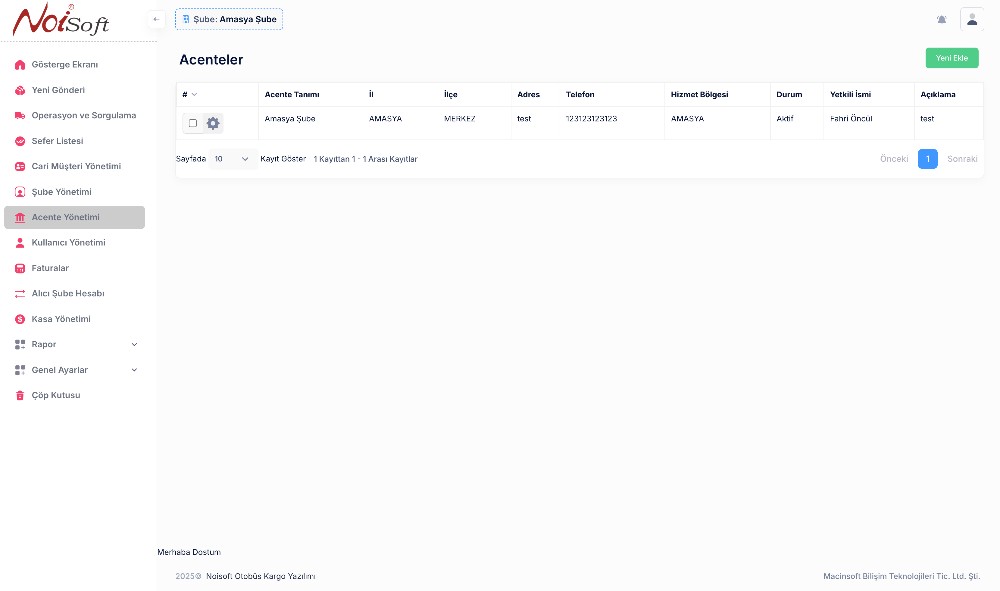Screen dimensions: 1000x591
Task: Tick the checkbox in Amasya Şube row
Action: pos(193,123)
